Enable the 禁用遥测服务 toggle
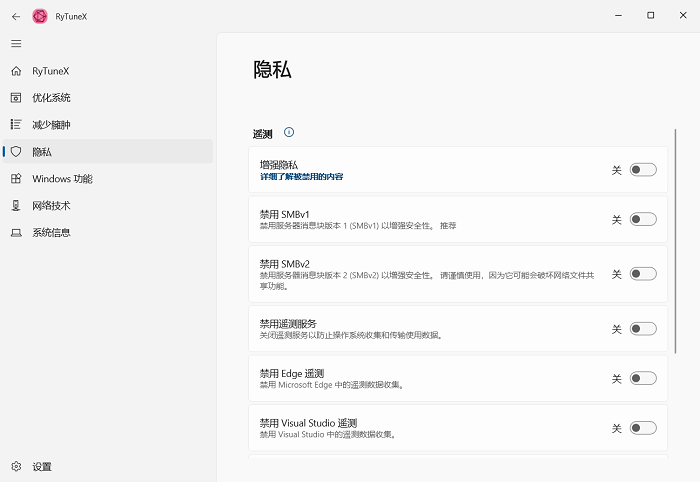The image size is (700, 482). [643, 329]
